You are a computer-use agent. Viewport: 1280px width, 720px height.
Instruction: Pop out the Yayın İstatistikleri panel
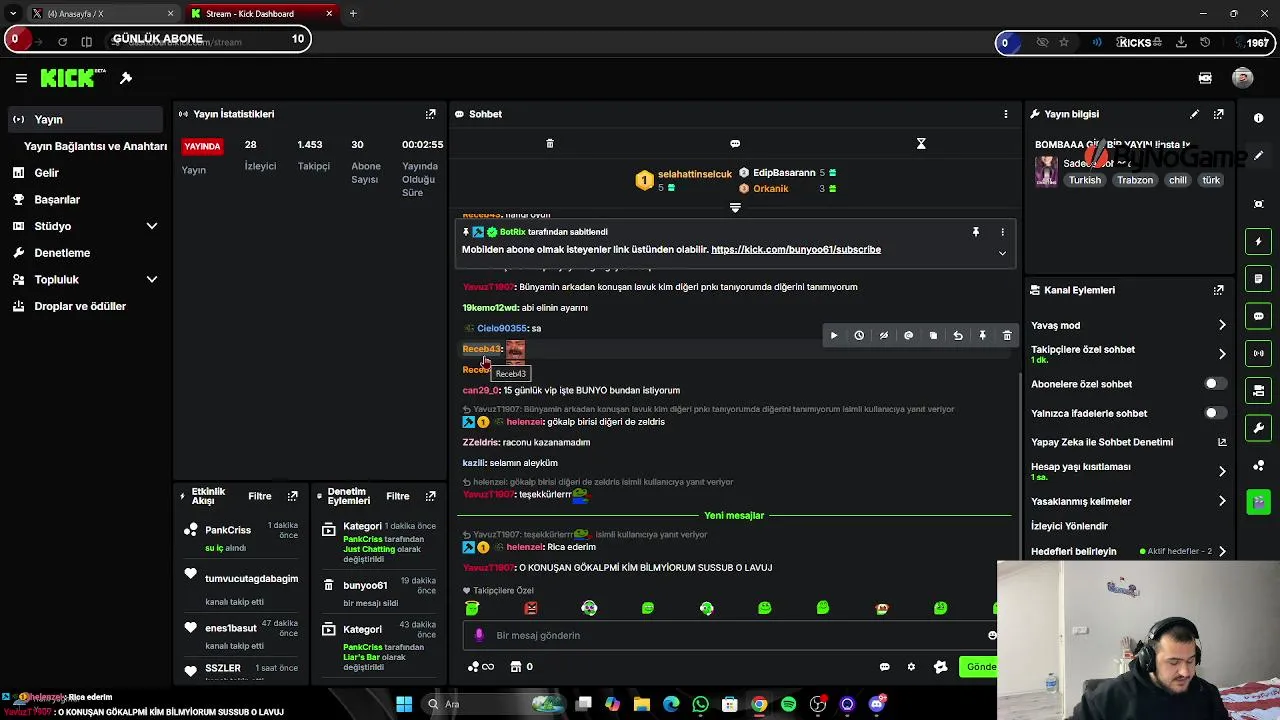431,114
